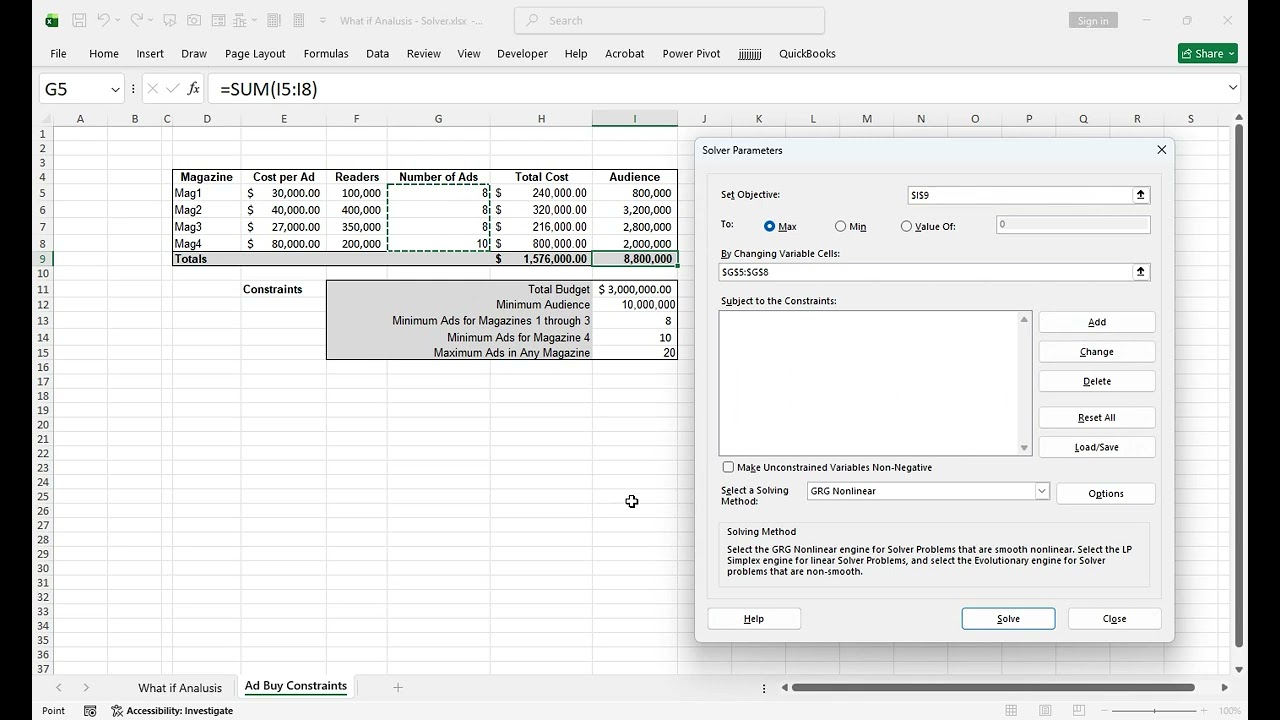Click the Excel app logo icon
The width and height of the screenshot is (1280, 720).
[x=51, y=20]
